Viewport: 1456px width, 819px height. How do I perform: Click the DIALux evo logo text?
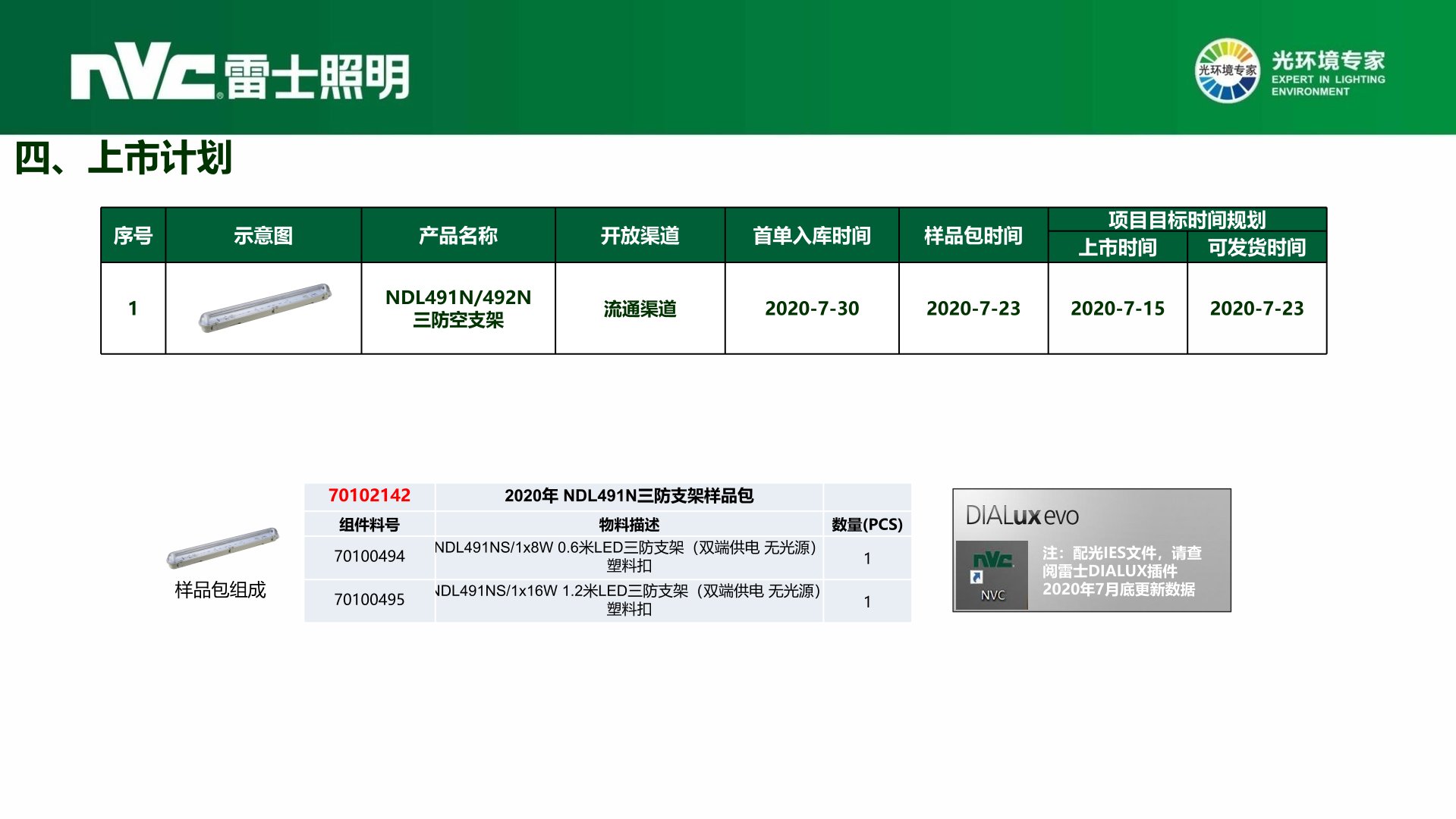[x=1021, y=516]
